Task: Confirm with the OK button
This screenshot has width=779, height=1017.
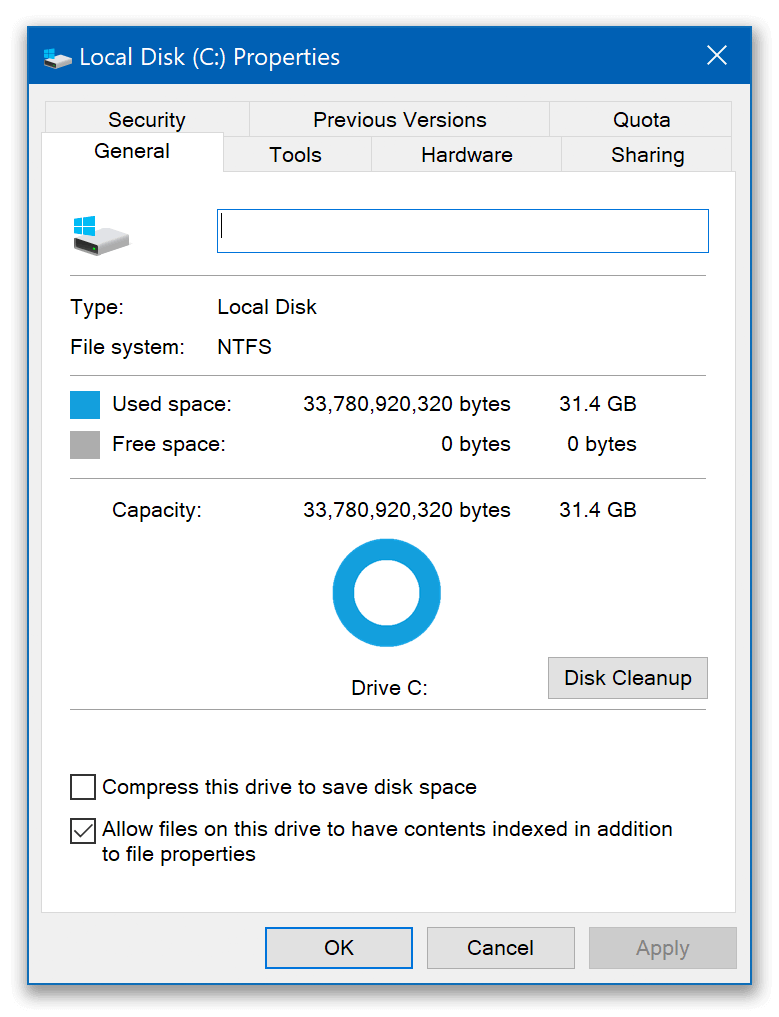Action: 338,947
